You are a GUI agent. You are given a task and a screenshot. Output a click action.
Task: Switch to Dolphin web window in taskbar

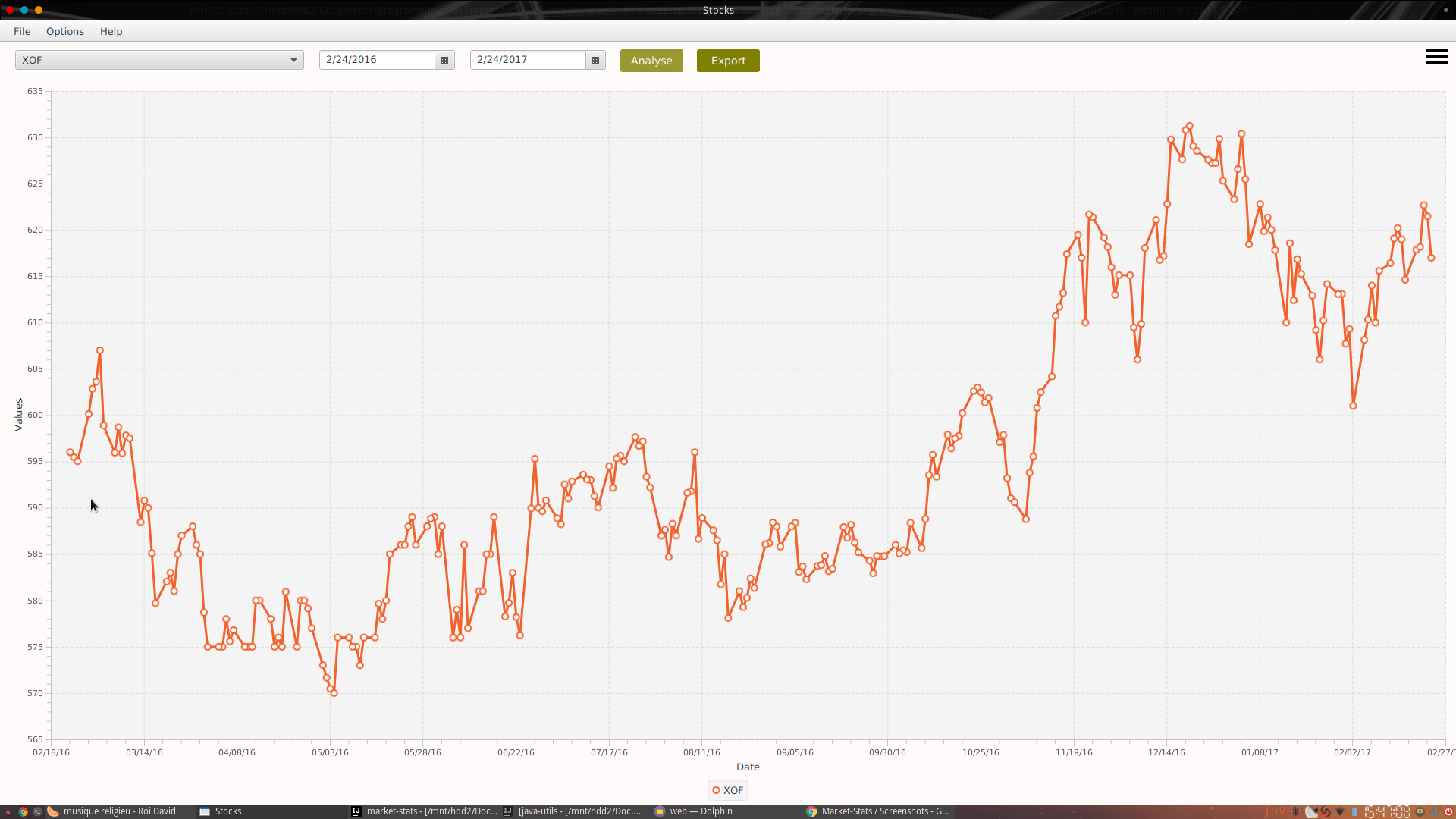(694, 811)
